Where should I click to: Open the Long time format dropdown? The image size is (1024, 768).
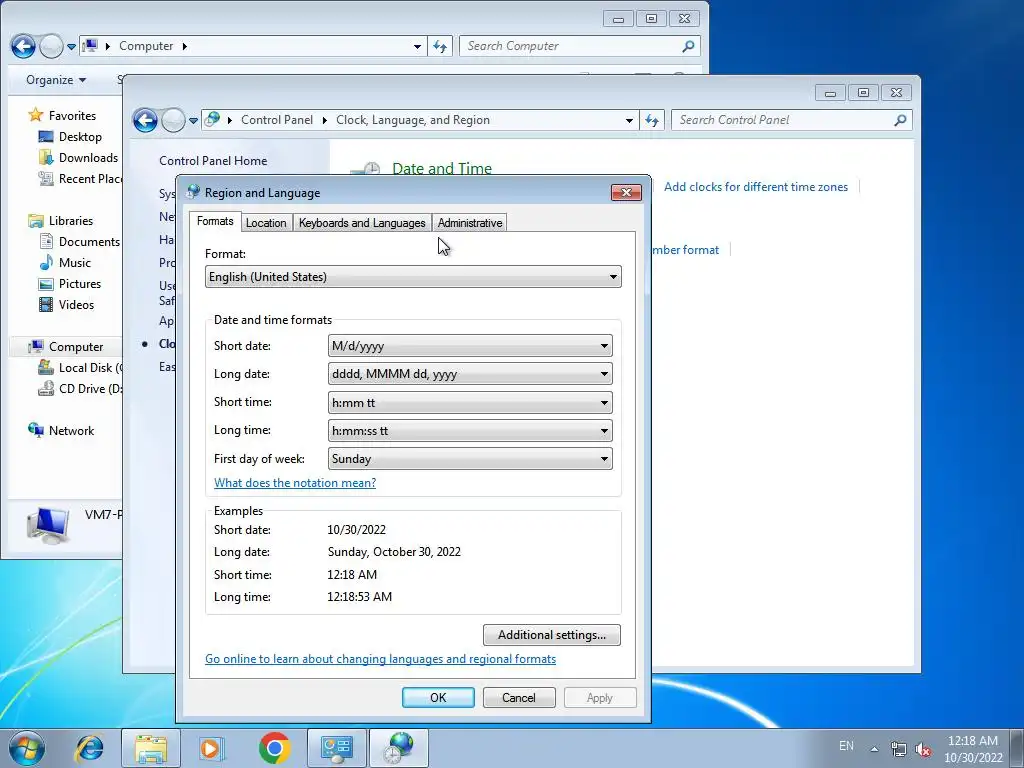point(470,430)
